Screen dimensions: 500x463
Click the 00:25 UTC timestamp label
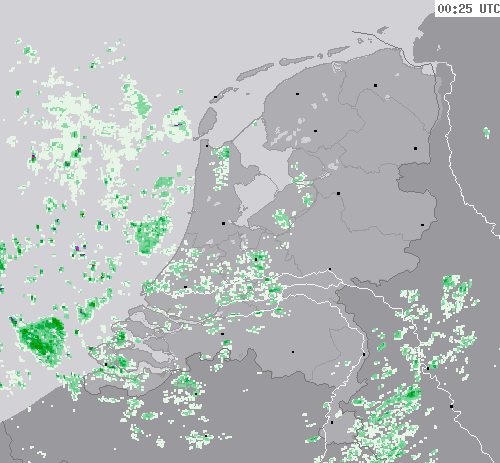click(x=468, y=8)
